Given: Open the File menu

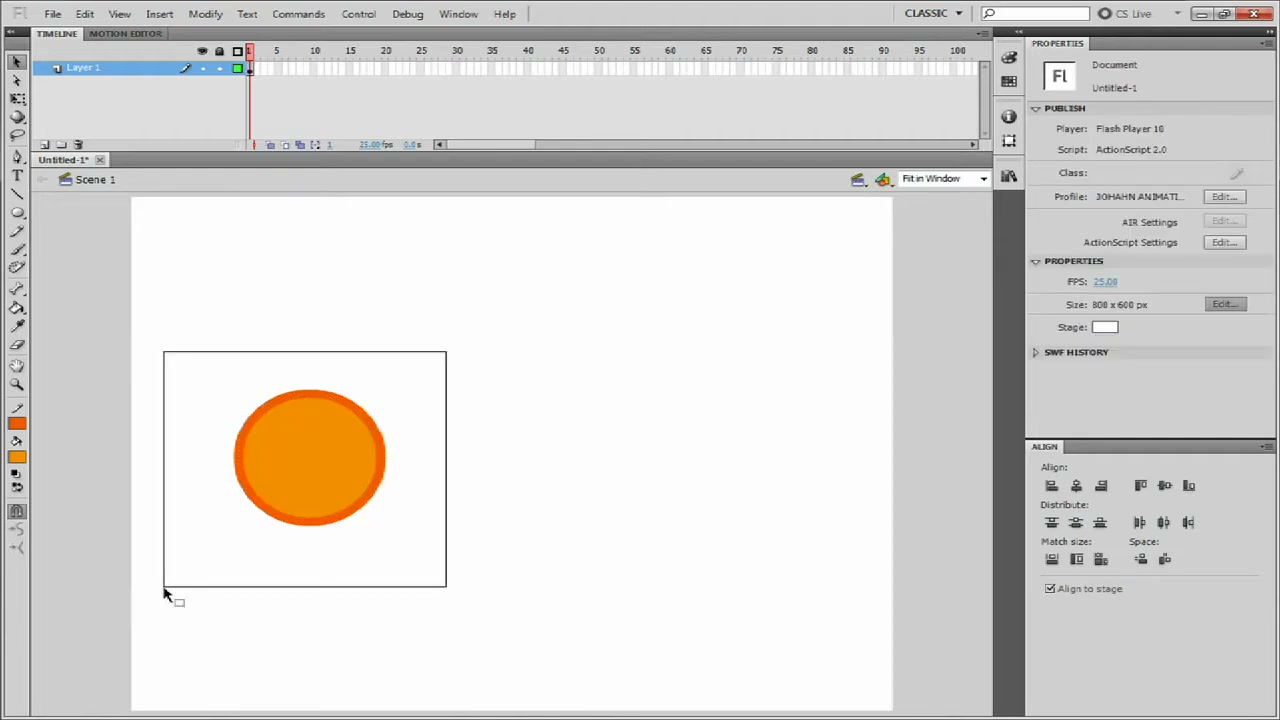Looking at the screenshot, I should 52,14.
